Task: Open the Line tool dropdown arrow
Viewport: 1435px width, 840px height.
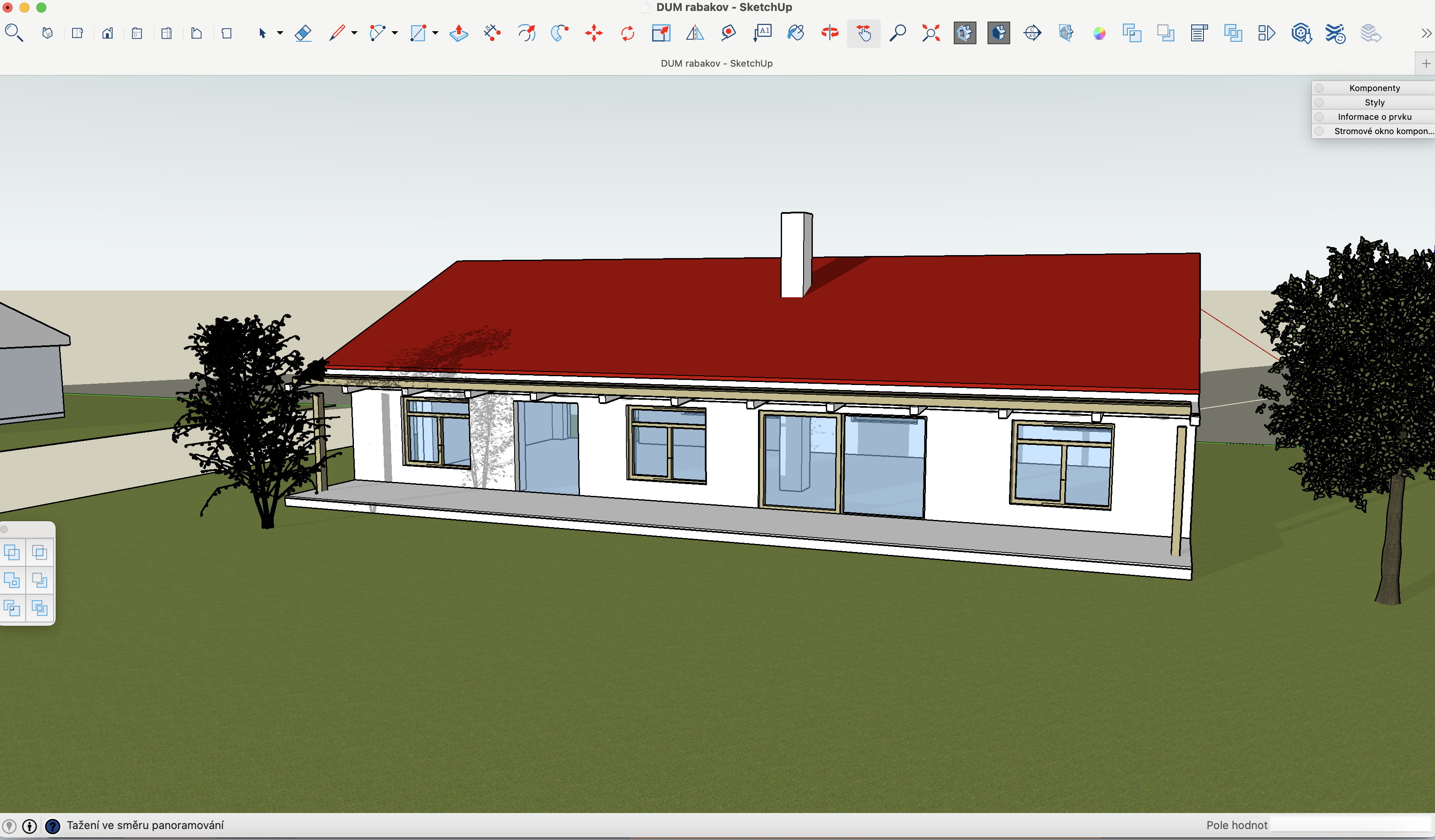Action: pyautogui.click(x=354, y=33)
